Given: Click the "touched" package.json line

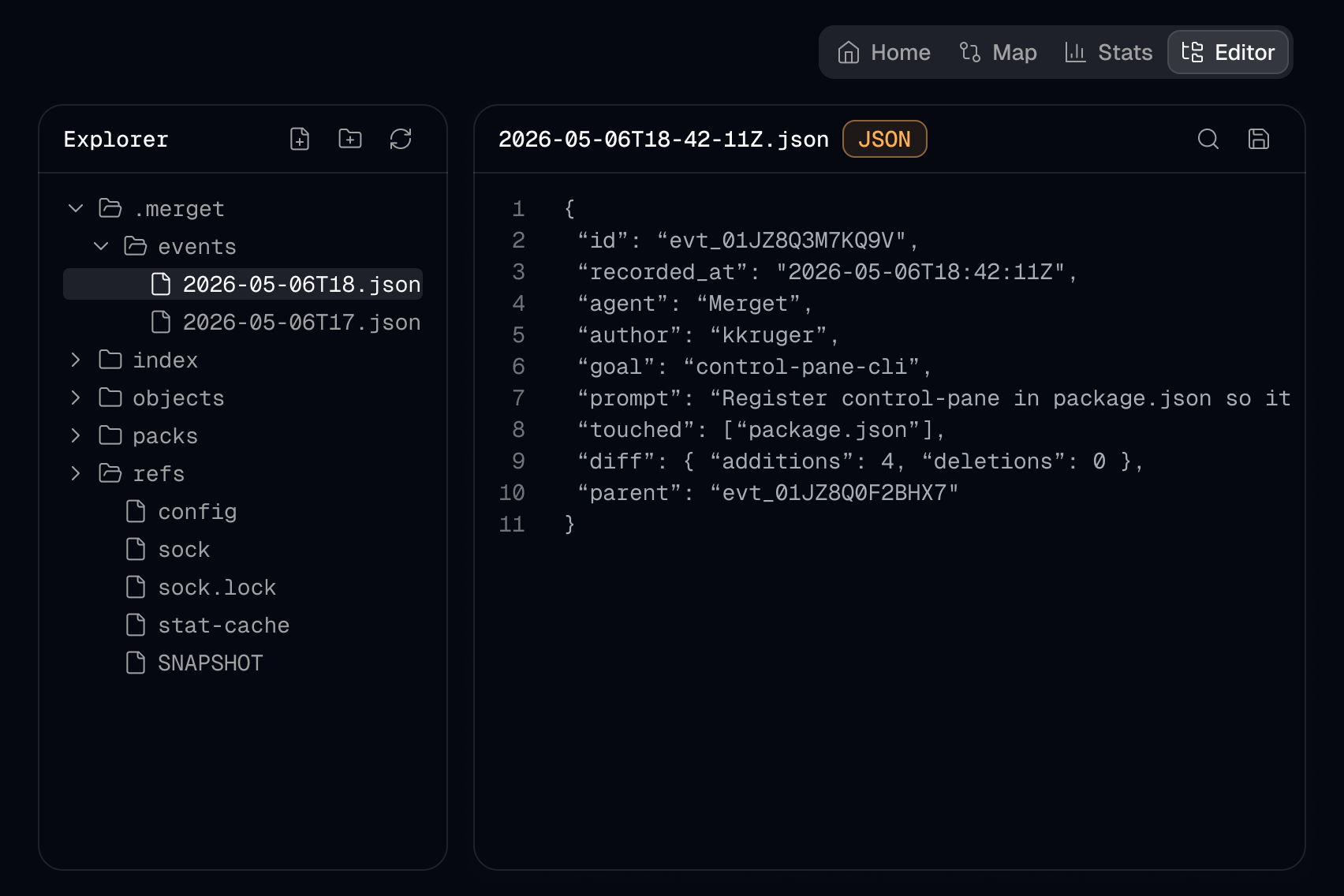Looking at the screenshot, I should [x=761, y=429].
